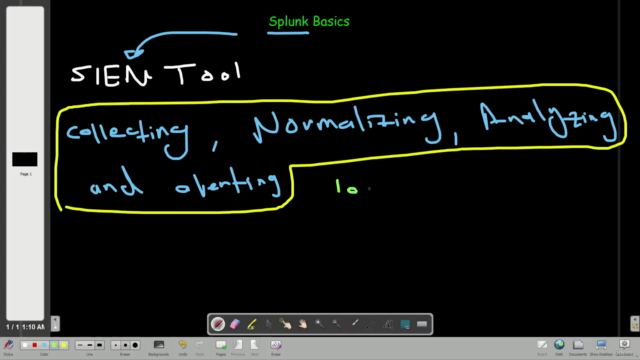The width and height of the screenshot is (640, 360).
Task: Choose the medium line width
Action: click(x=90, y=345)
